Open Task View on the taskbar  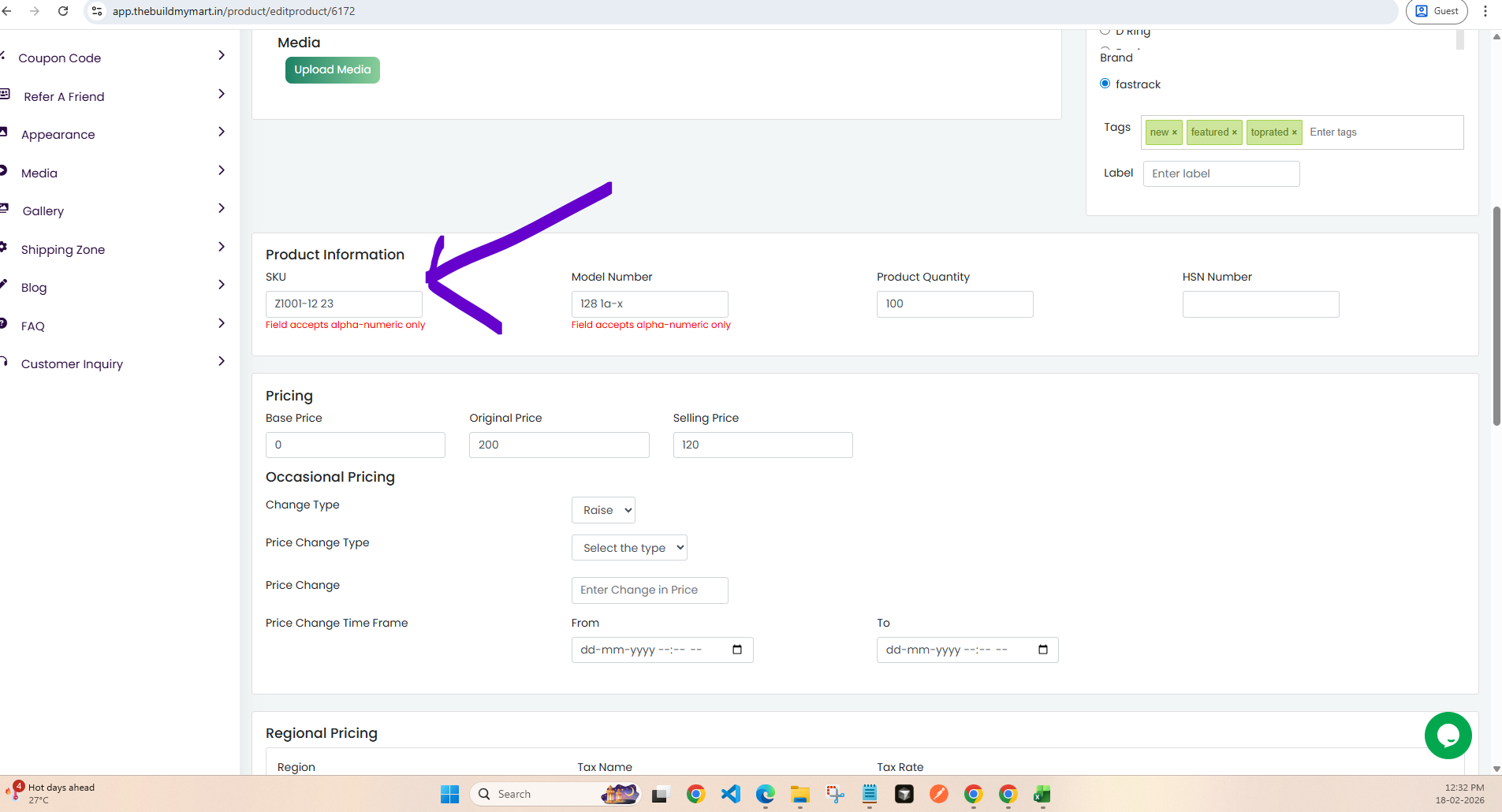click(659, 794)
